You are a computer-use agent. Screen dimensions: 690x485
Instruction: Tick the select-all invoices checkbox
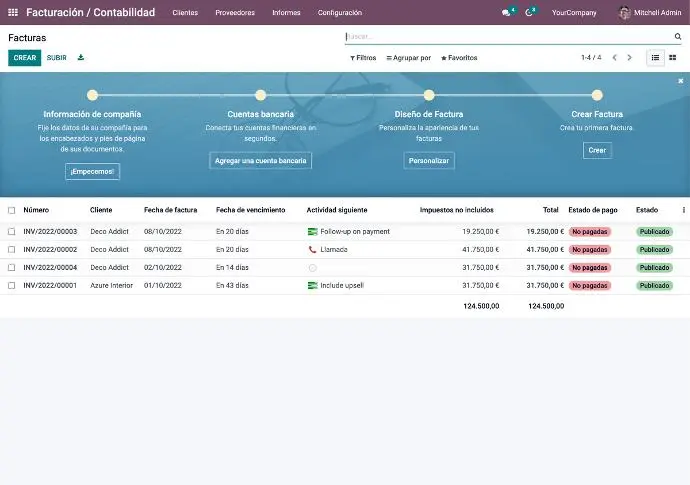coord(12,211)
